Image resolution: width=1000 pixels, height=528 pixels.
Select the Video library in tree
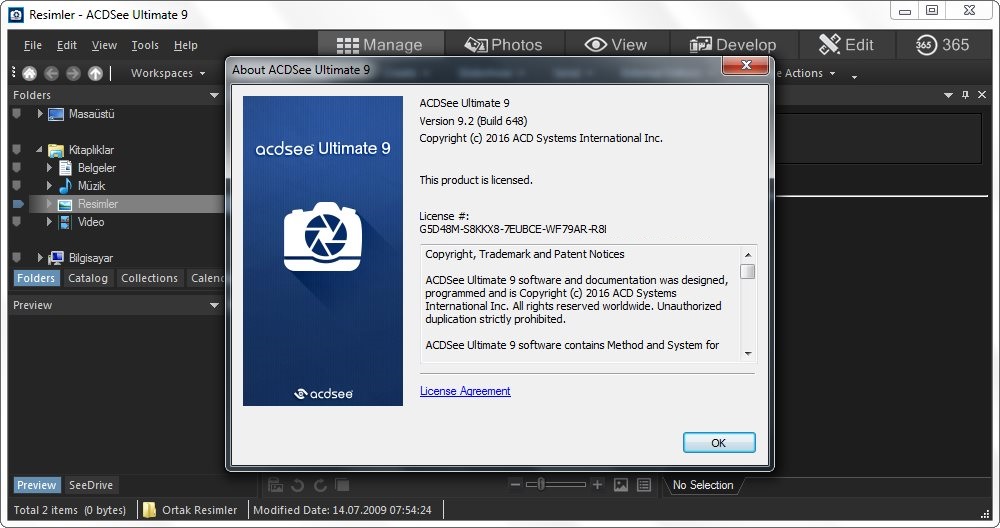(x=91, y=222)
